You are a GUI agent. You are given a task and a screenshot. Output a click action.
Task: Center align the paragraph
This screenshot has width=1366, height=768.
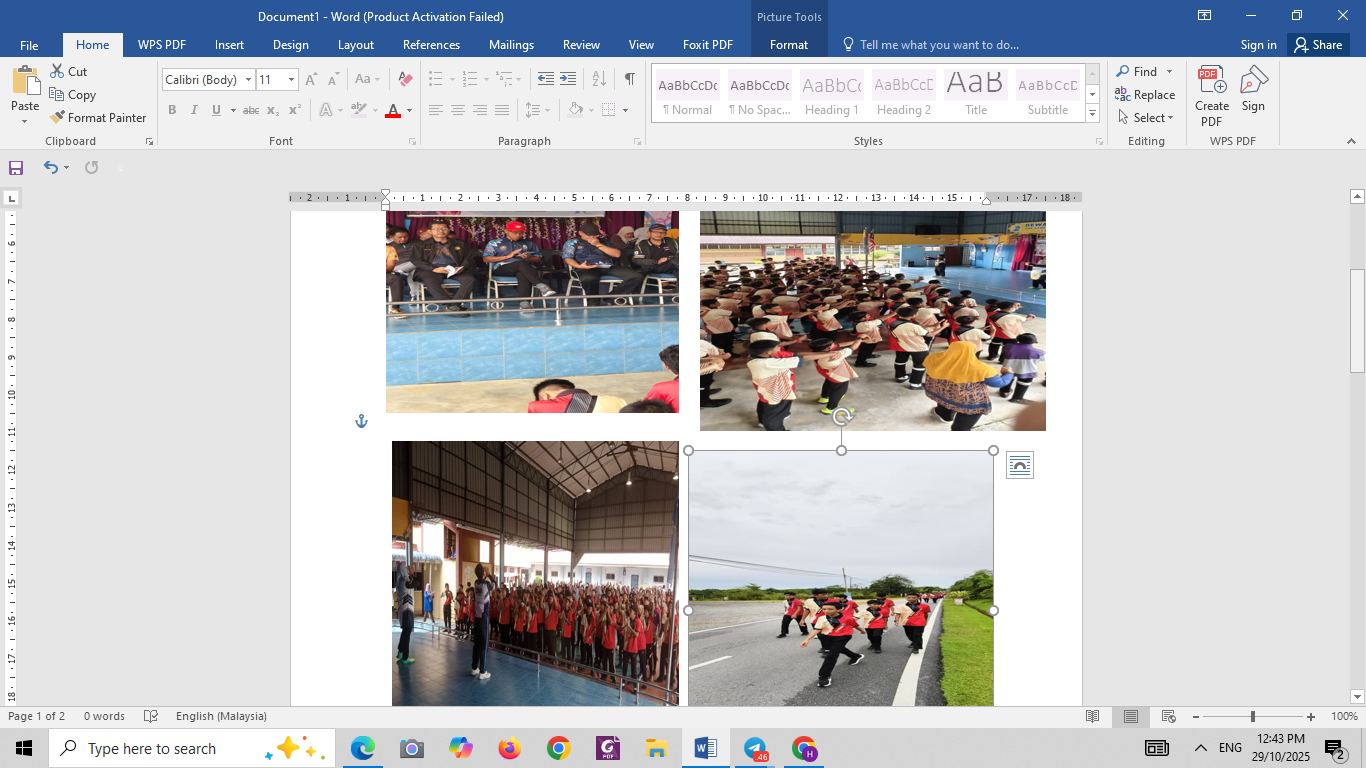pyautogui.click(x=458, y=110)
